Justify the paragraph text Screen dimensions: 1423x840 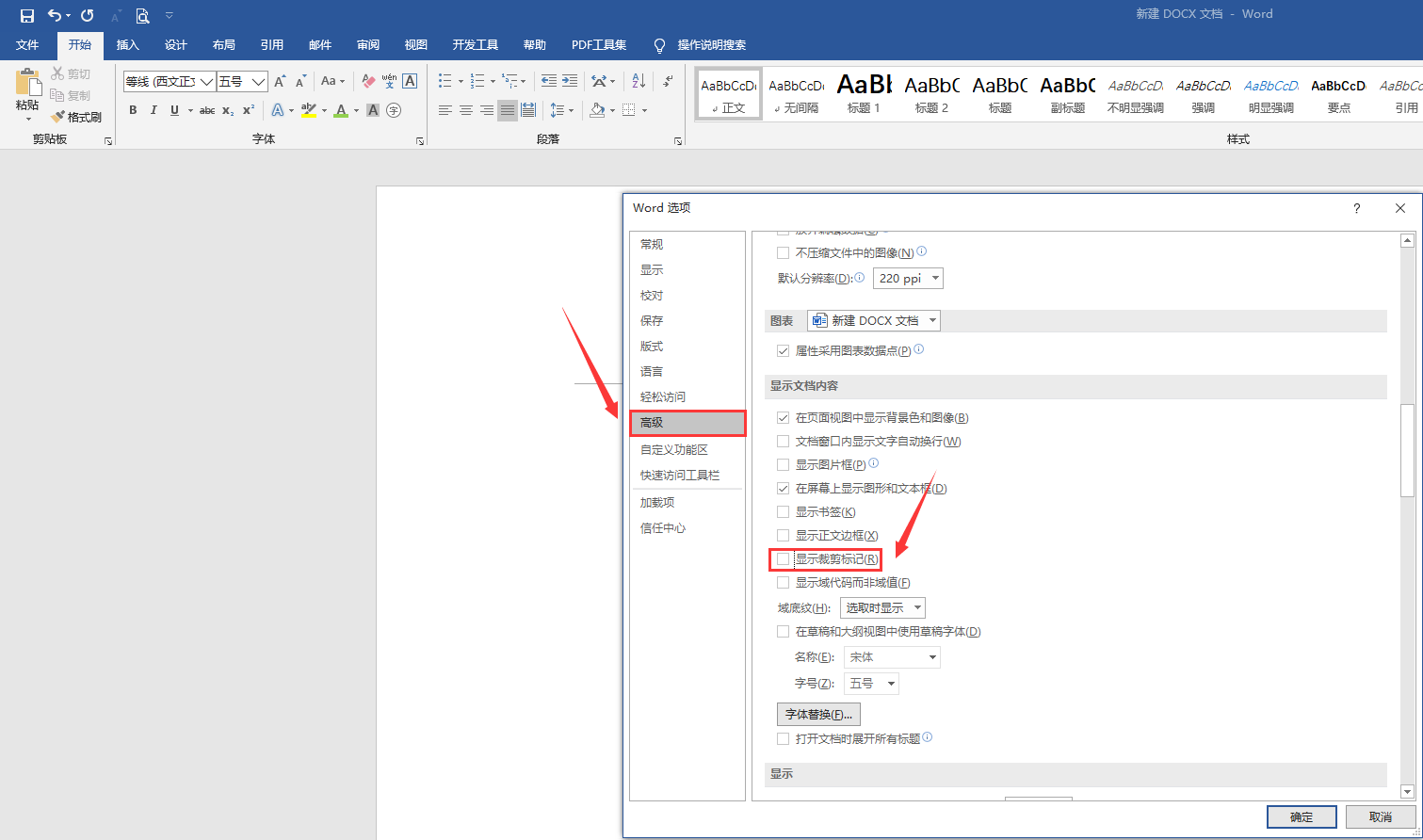pos(508,110)
